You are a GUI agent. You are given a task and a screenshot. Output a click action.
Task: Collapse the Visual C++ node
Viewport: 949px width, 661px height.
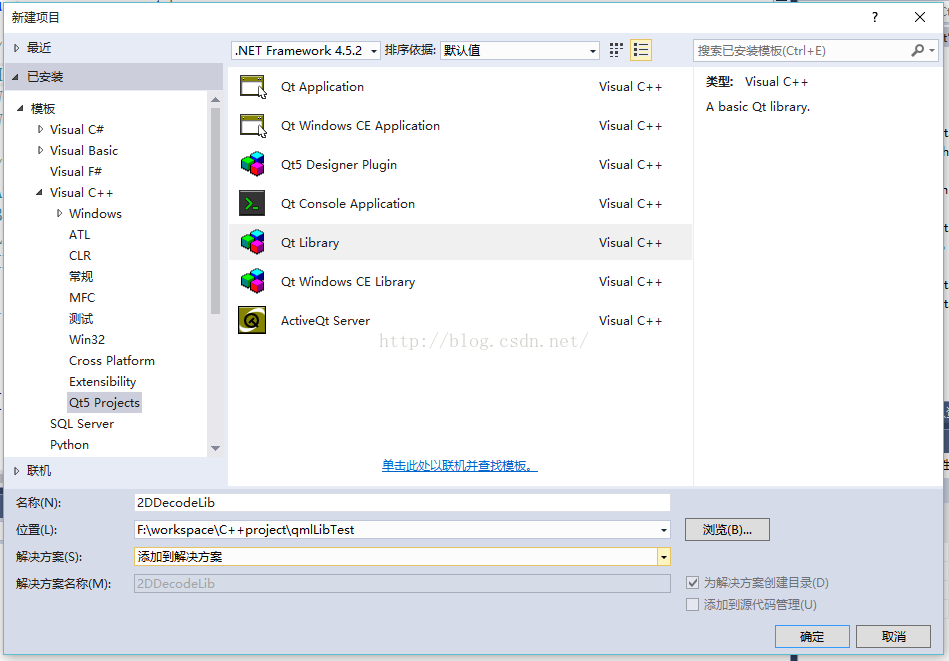(39, 192)
